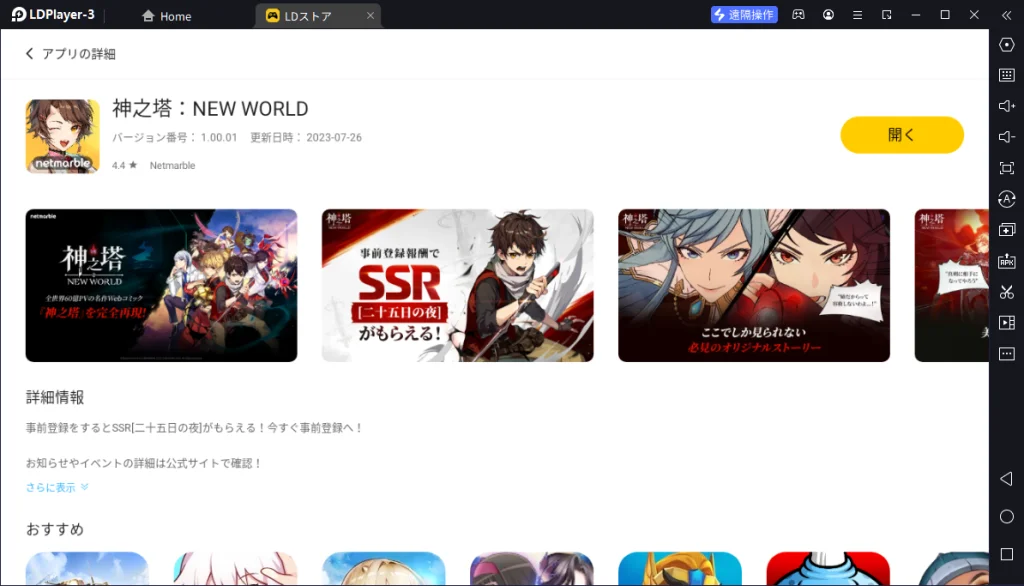Open the recommended app with yellow robot icon

680,568
